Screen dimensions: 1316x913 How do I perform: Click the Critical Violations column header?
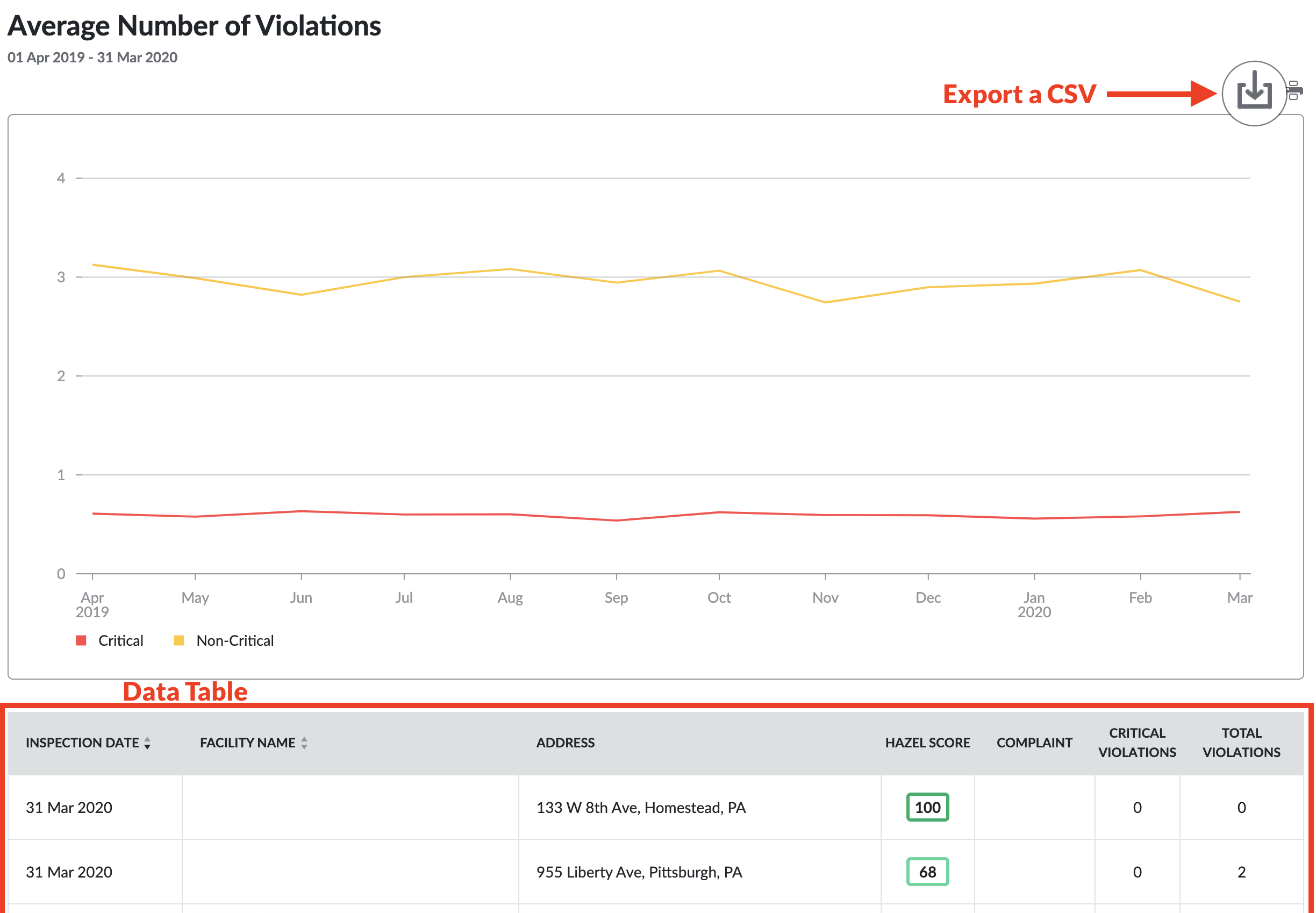click(1137, 743)
